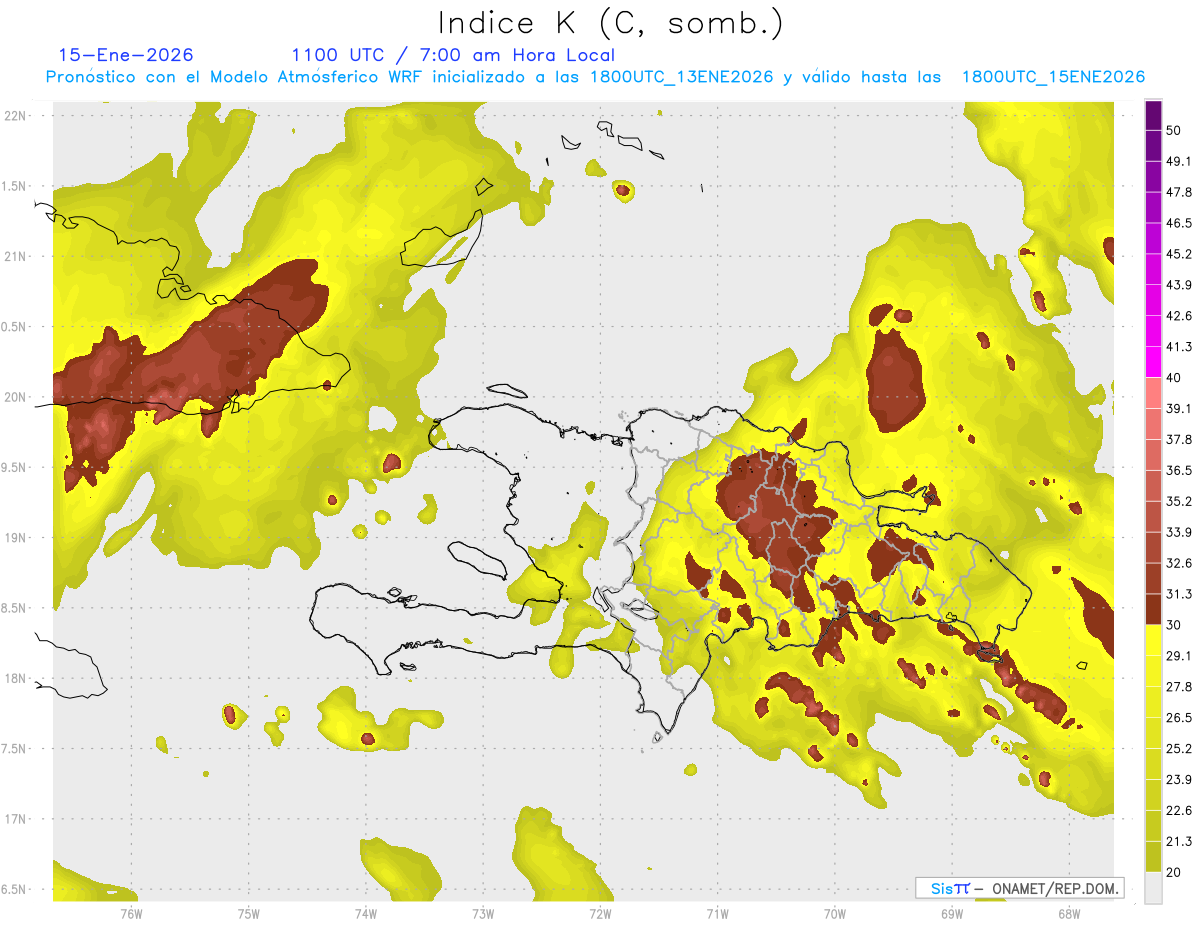Click color scale value '32.6'
Image resolution: width=1200 pixels, height=927 pixels.
click(x=1179, y=563)
